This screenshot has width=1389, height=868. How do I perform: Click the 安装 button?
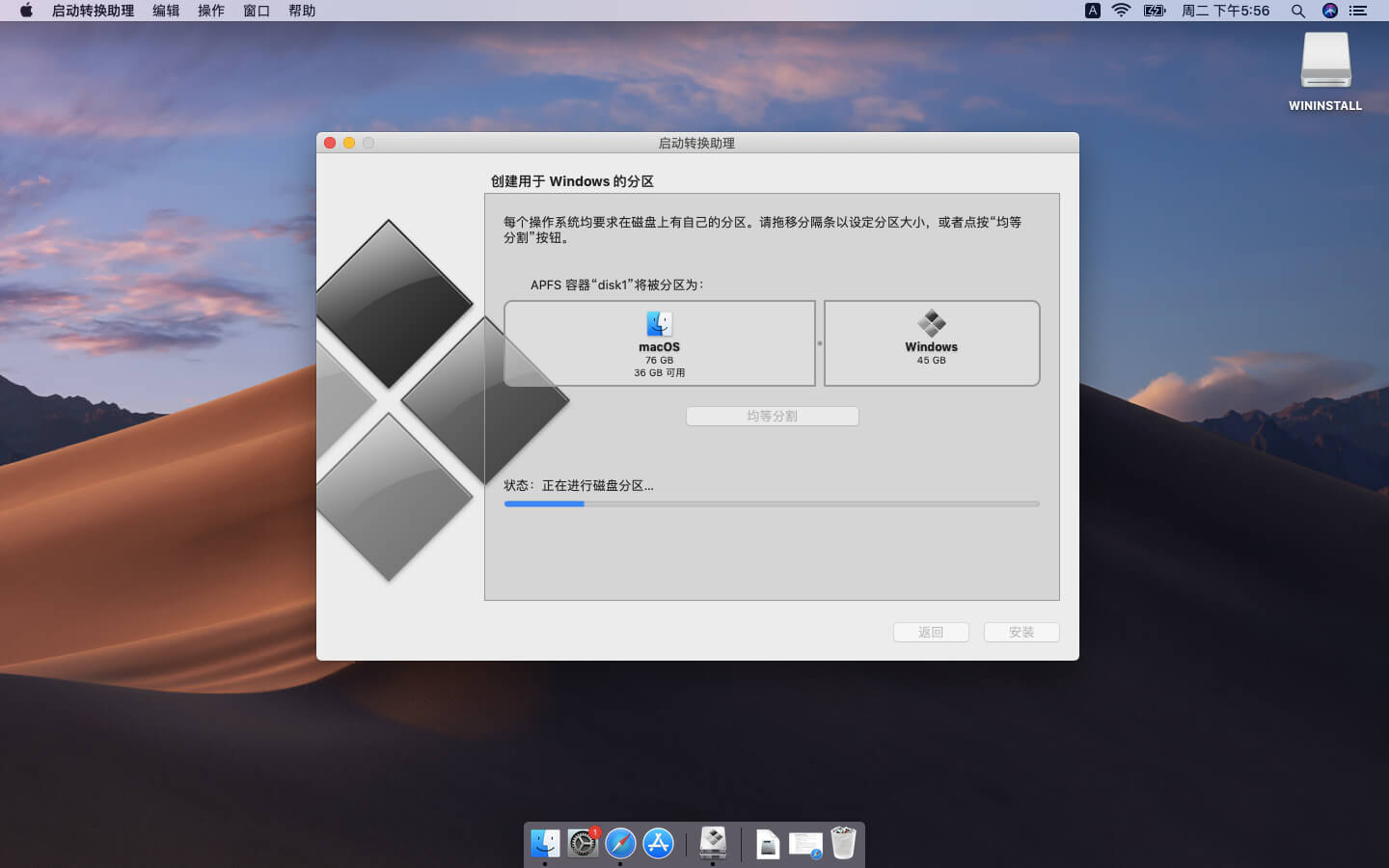[1021, 632]
